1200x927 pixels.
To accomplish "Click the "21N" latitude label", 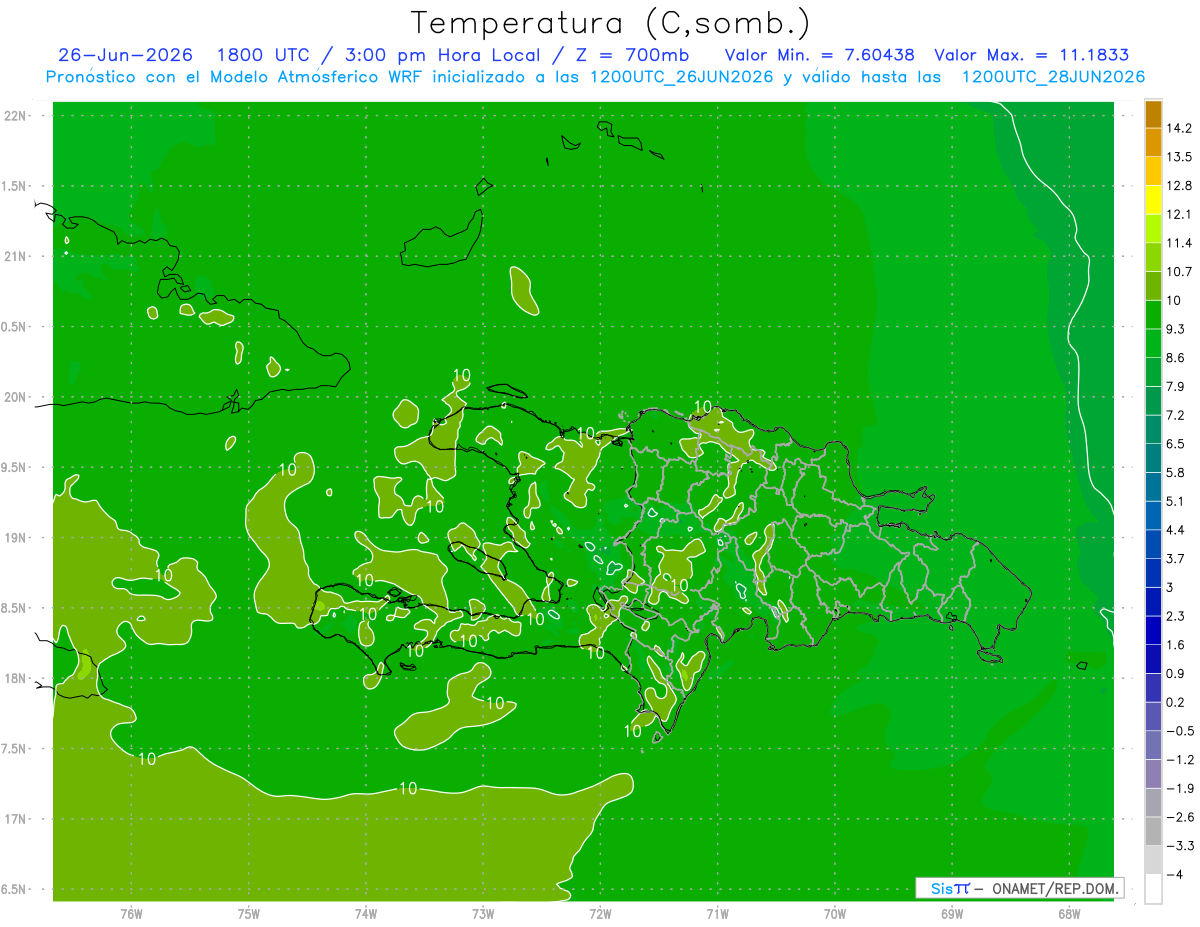I will (14, 256).
